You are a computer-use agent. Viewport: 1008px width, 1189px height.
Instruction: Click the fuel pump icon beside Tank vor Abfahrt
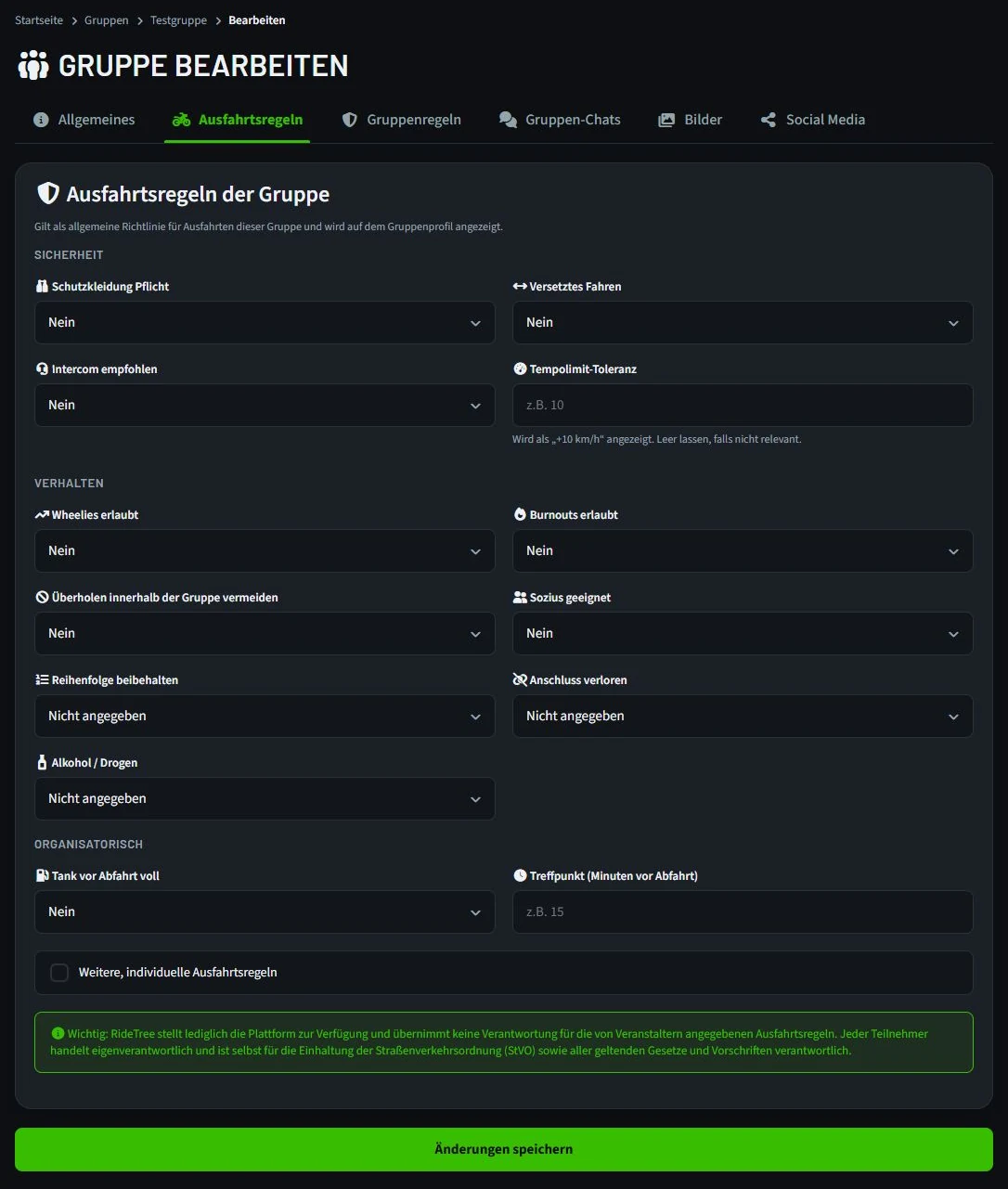pos(42,876)
